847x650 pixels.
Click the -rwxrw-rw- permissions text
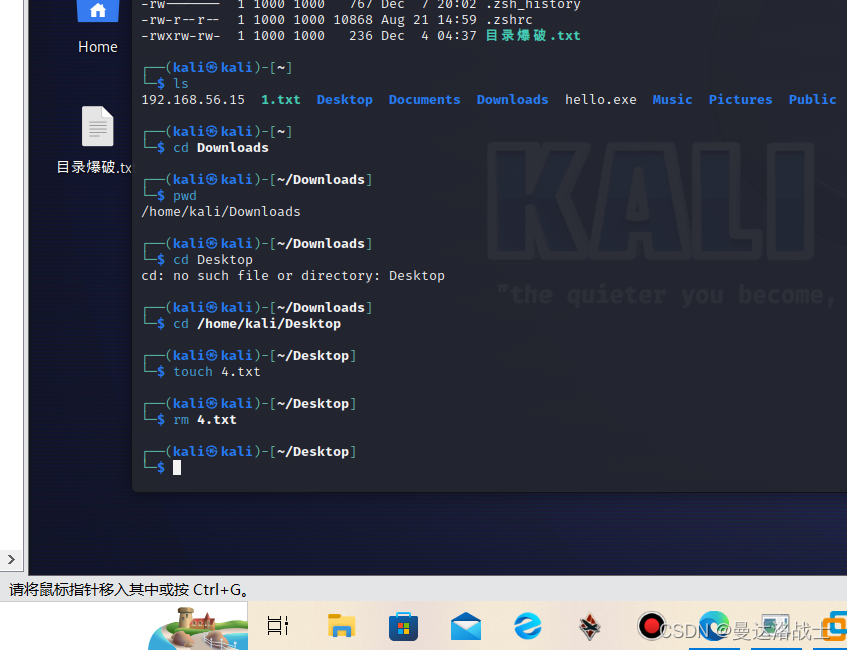point(181,36)
